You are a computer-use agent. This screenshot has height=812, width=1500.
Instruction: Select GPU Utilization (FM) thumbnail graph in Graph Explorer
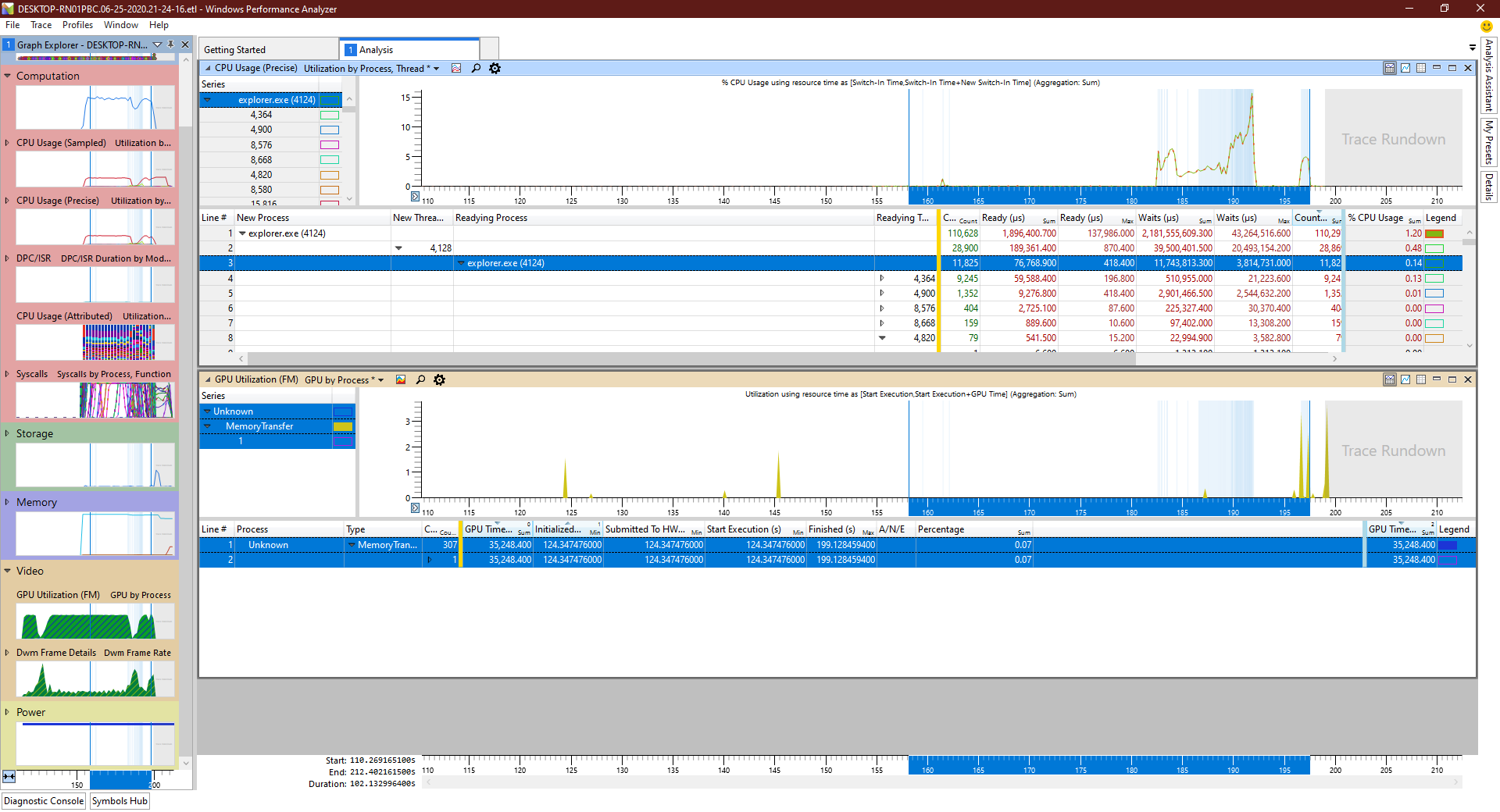click(x=97, y=621)
